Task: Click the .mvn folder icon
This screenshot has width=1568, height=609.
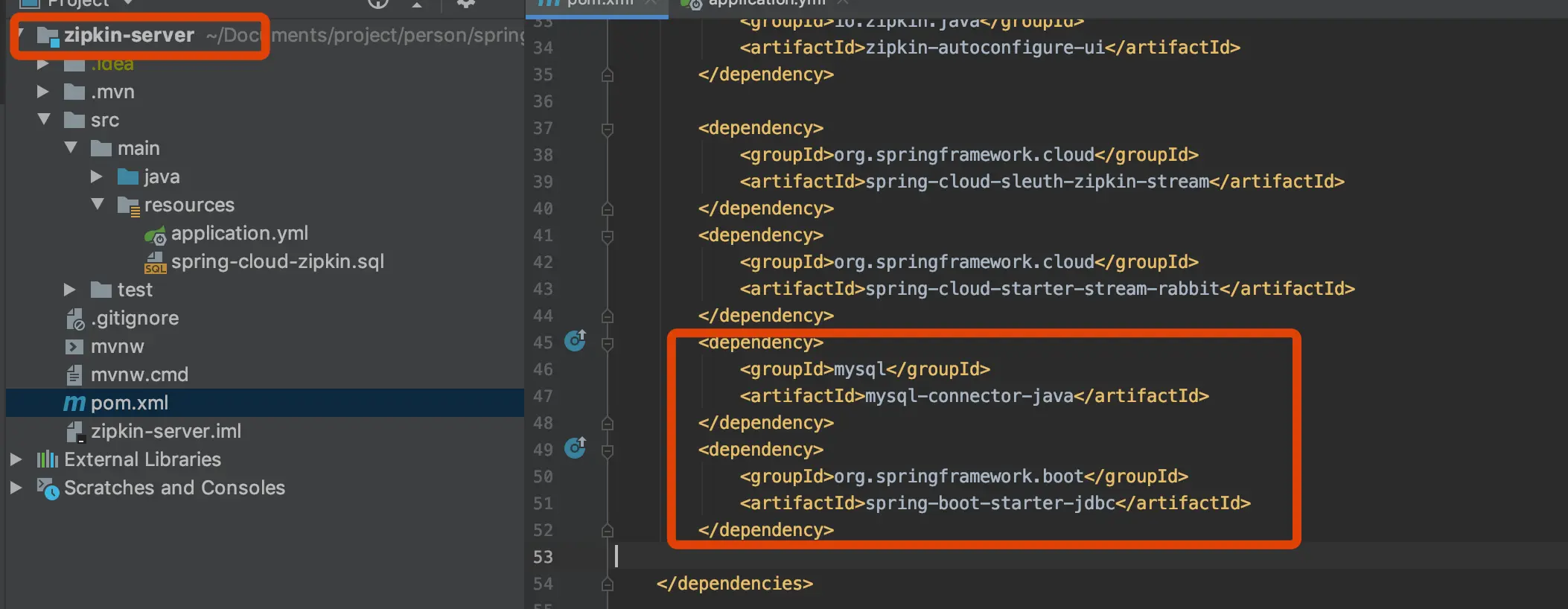Action: tap(74, 92)
